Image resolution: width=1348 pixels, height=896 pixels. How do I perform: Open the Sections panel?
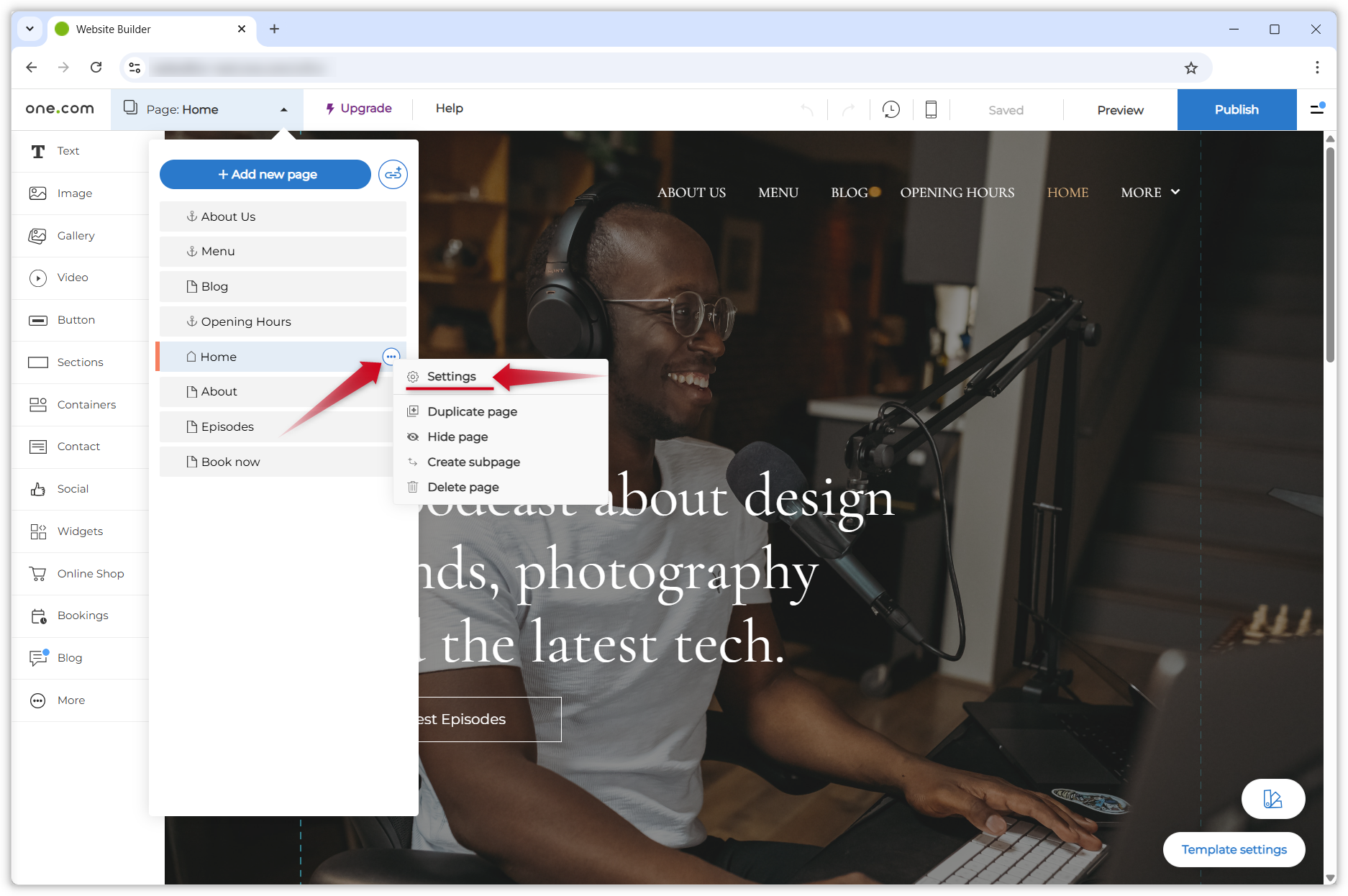click(80, 362)
